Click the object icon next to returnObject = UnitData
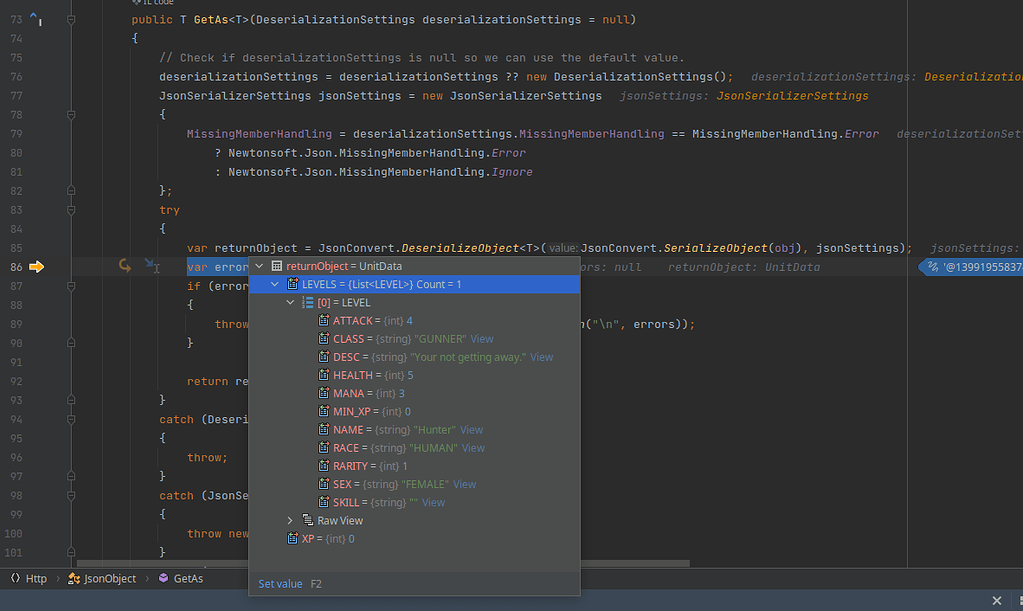The width and height of the screenshot is (1023, 611). 279,266
